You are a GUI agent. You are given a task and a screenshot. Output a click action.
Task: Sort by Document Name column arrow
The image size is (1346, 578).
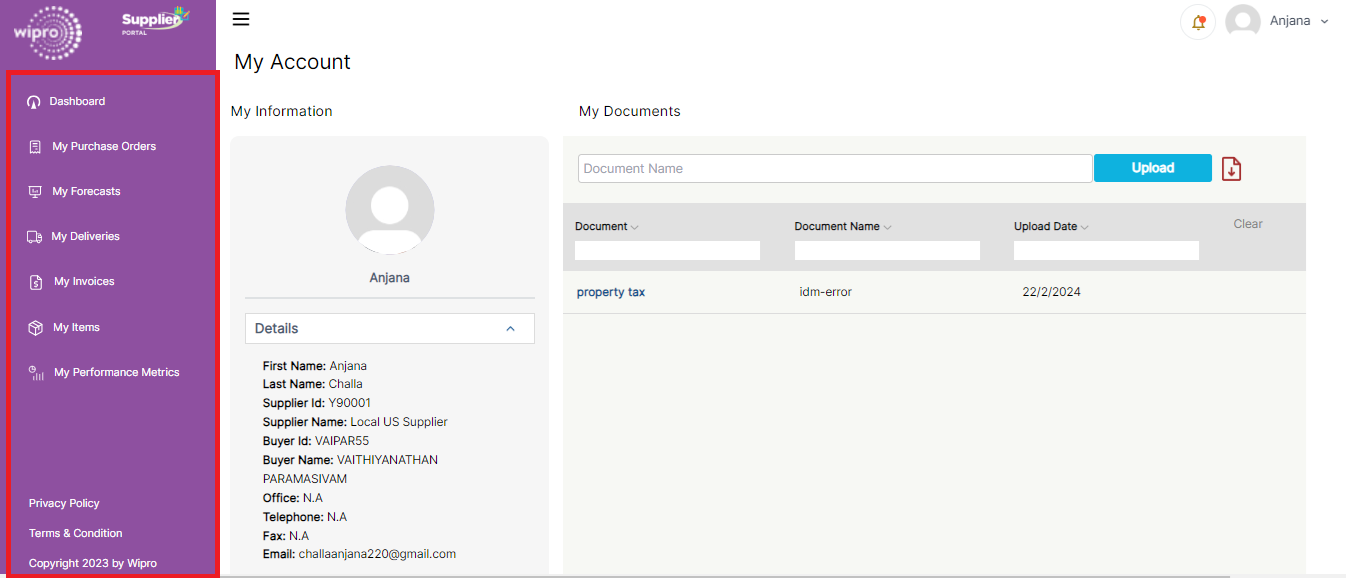[887, 227]
